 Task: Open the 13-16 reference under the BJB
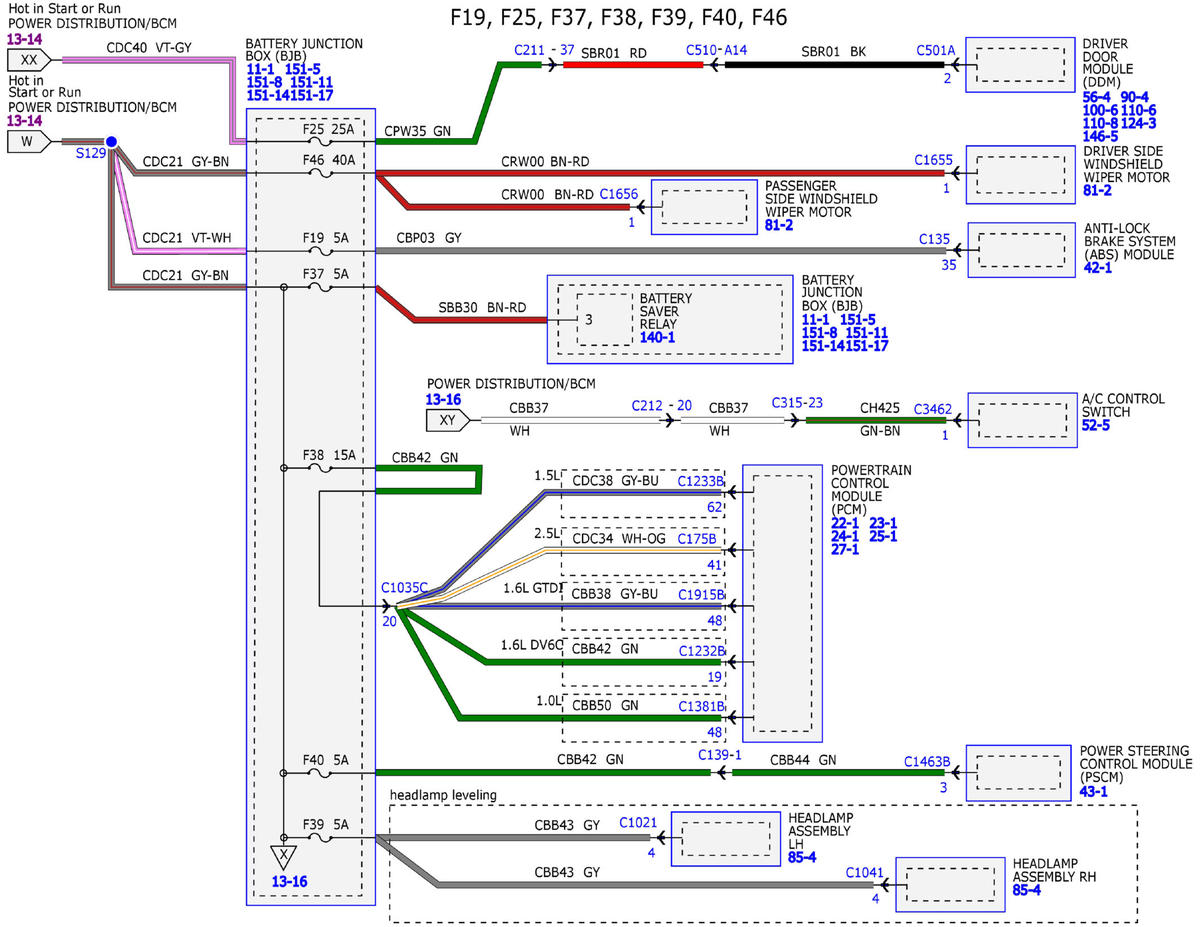[x=291, y=883]
